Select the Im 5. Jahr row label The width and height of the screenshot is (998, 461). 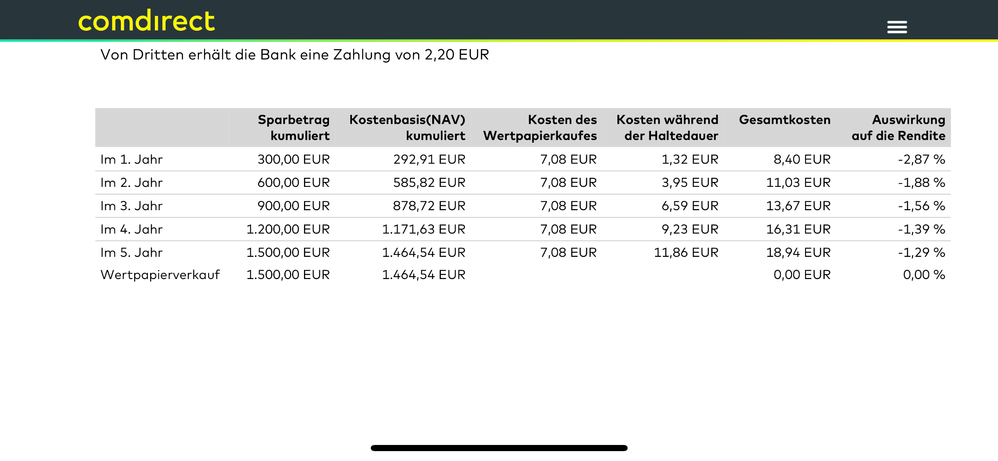131,252
